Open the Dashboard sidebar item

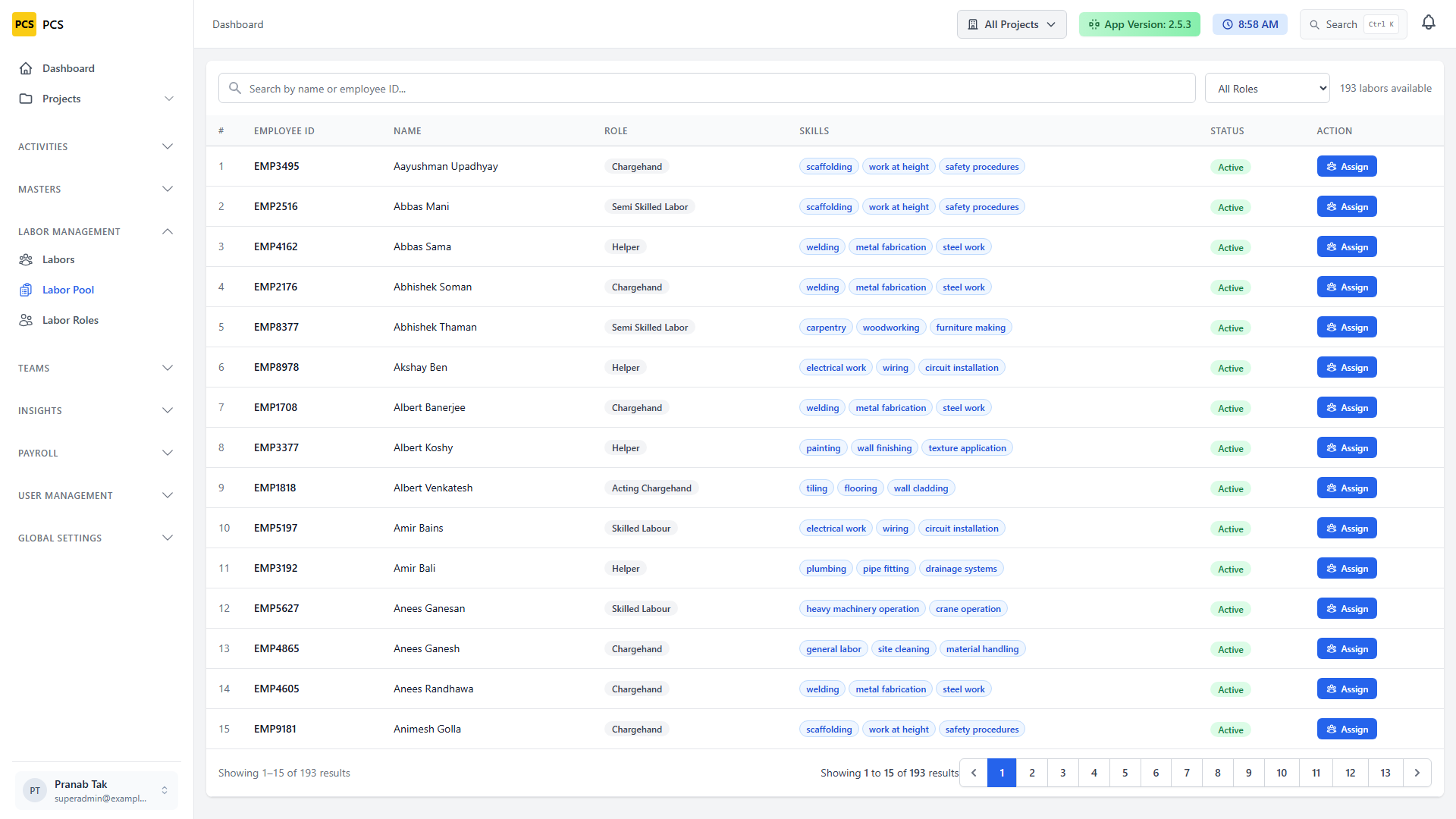96,68
